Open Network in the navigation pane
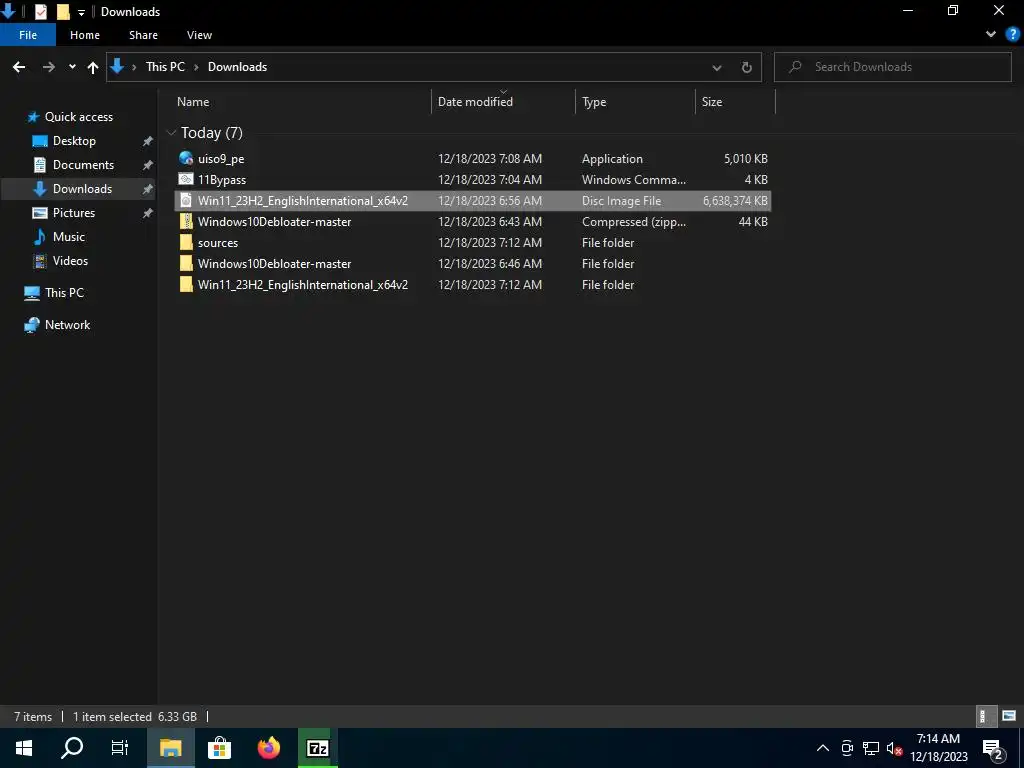Screen dimensions: 1024x768 click(67, 325)
